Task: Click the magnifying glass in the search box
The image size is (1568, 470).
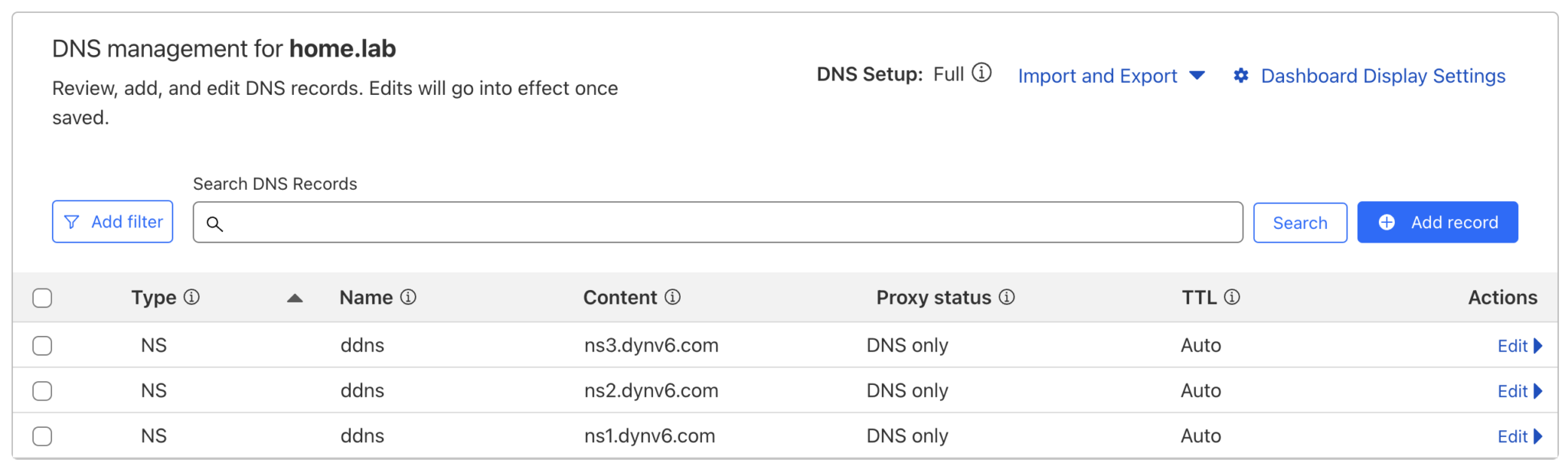Action: tap(215, 224)
